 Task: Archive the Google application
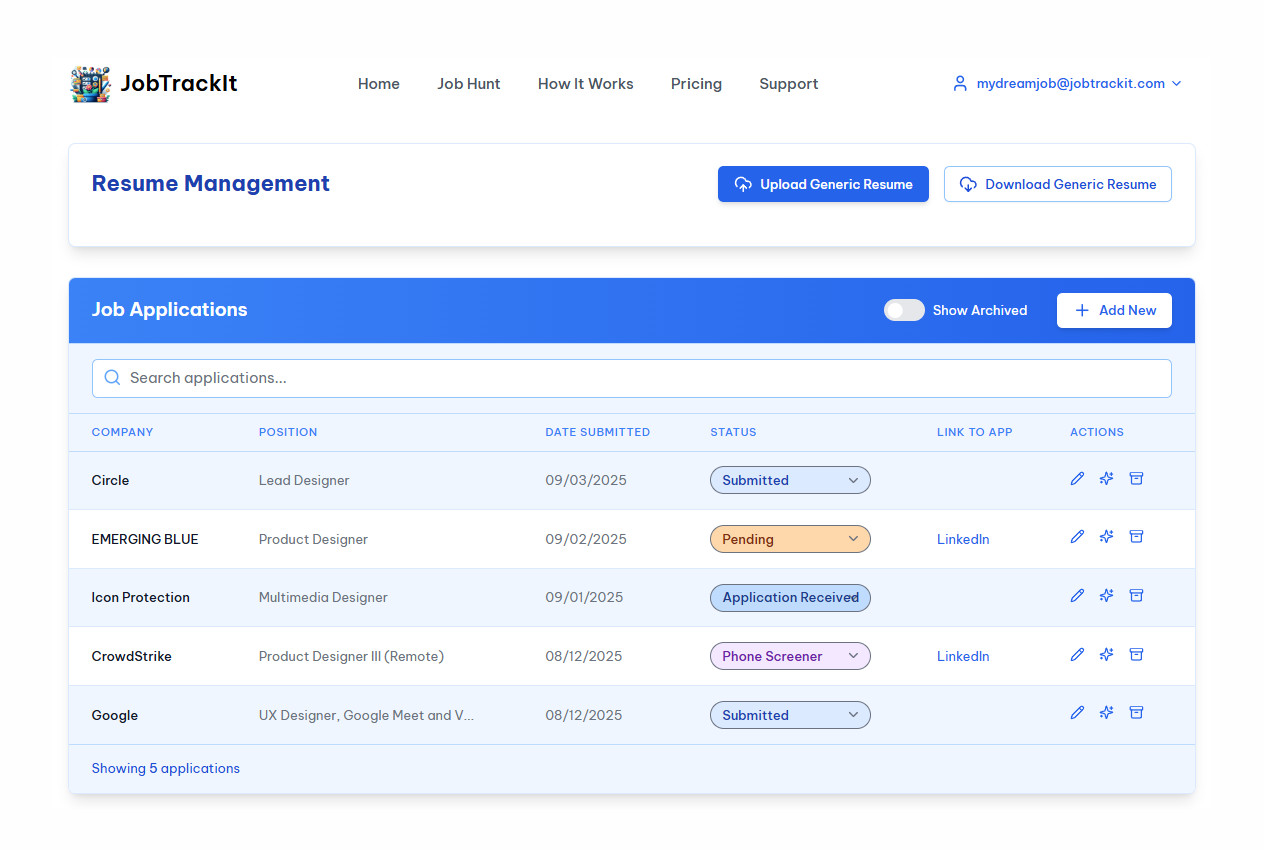1136,712
